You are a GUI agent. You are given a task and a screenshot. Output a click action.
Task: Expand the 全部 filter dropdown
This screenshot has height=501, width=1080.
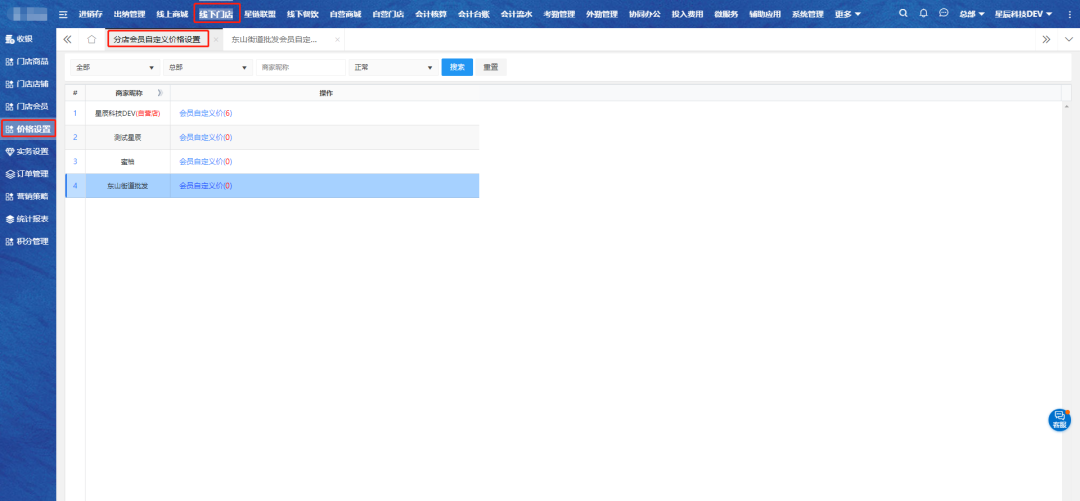point(115,67)
